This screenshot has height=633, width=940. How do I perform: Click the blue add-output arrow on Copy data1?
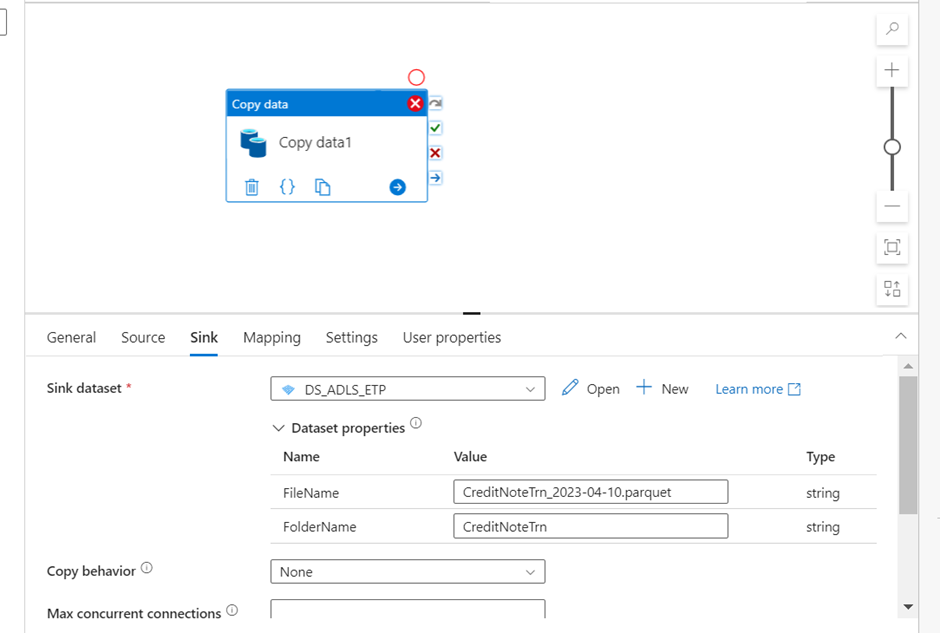[397, 188]
